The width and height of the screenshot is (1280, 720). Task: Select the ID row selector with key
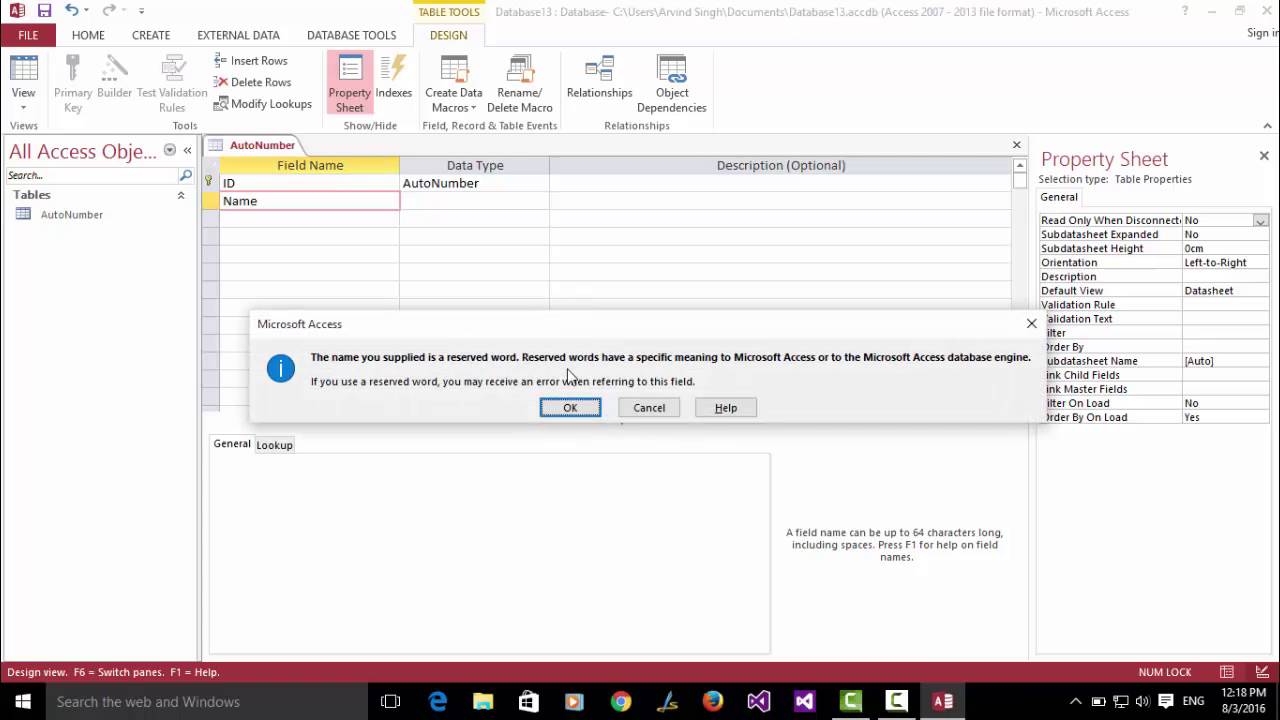click(210, 183)
